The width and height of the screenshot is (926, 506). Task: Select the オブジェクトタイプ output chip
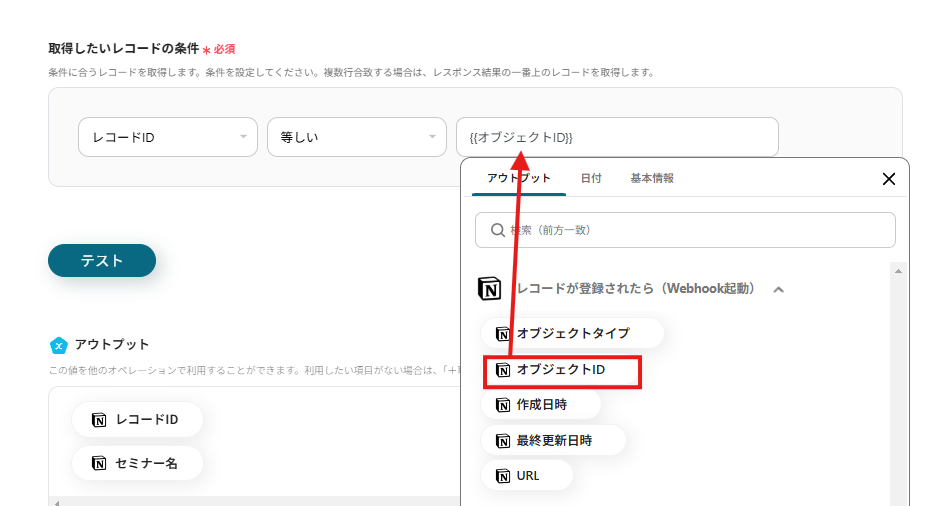pos(572,334)
